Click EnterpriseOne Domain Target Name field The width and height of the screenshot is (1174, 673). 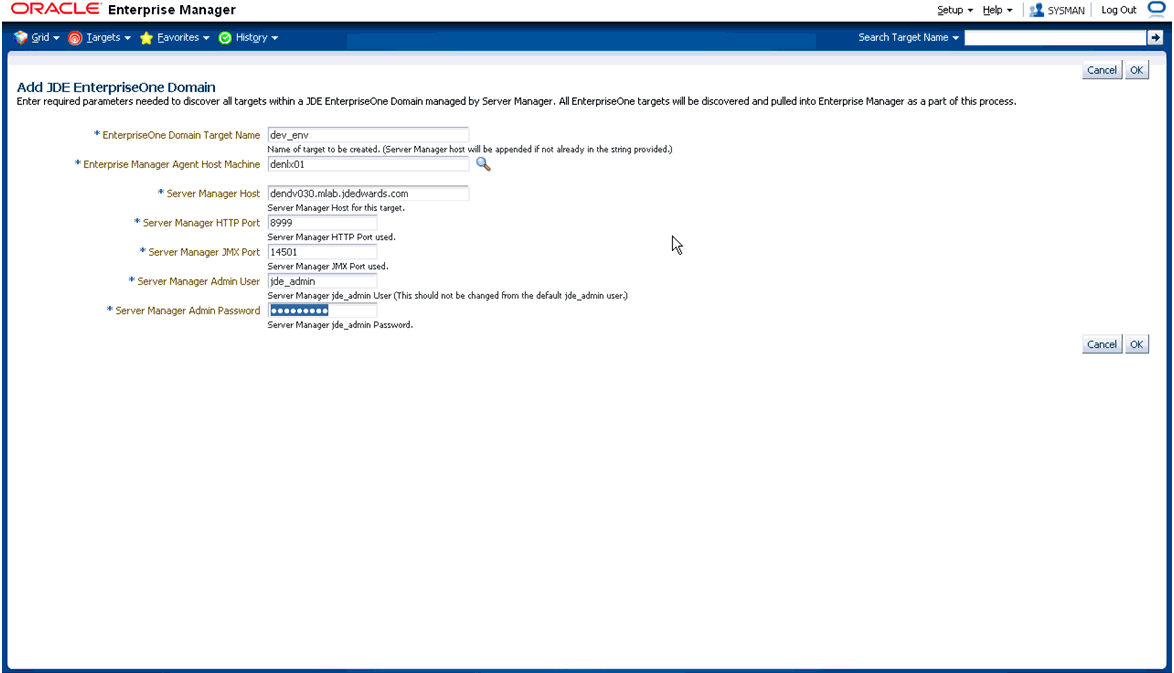click(x=368, y=135)
